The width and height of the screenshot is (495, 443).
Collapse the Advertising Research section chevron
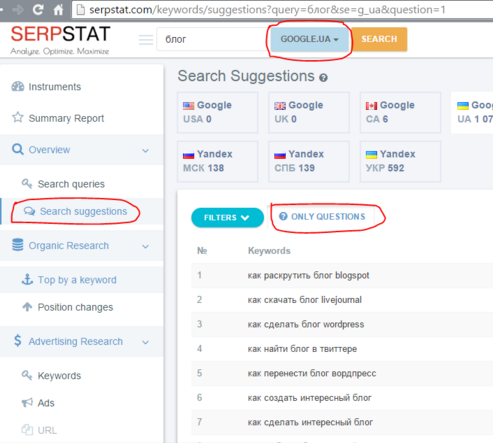tap(145, 342)
